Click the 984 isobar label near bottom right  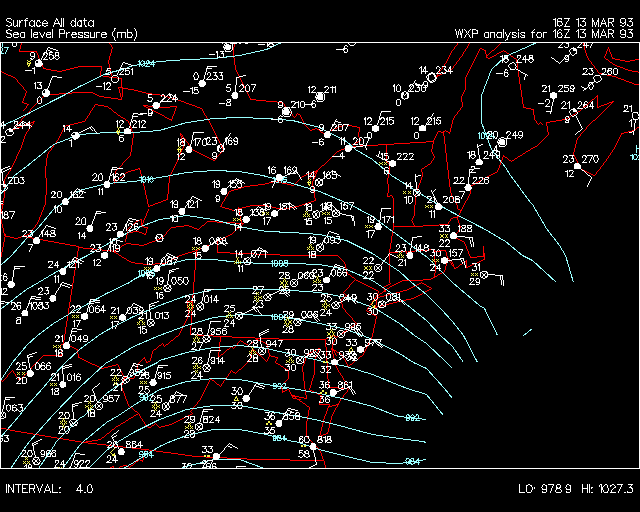412,461
